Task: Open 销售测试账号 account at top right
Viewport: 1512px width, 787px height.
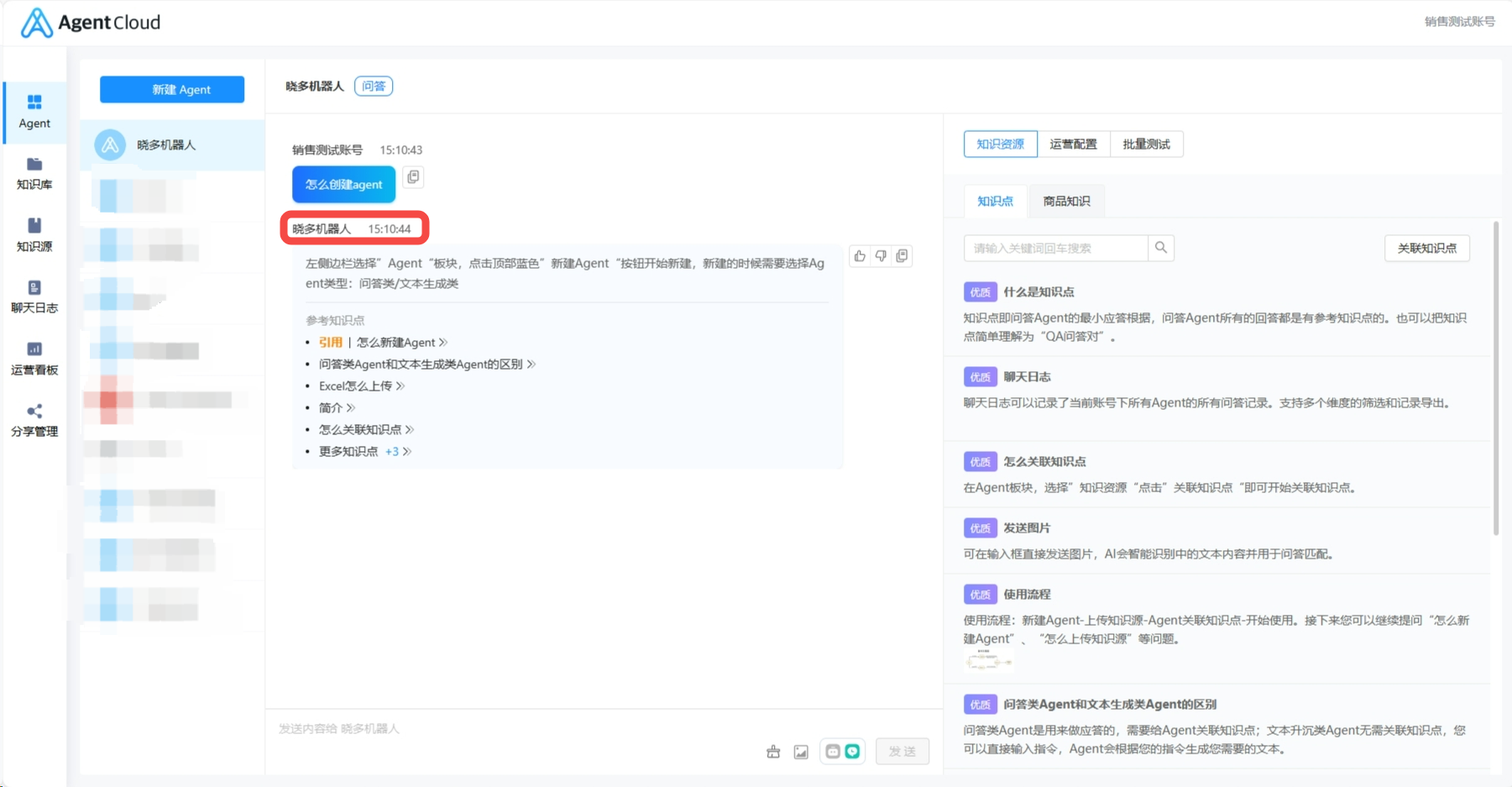Action: pyautogui.click(x=1460, y=22)
